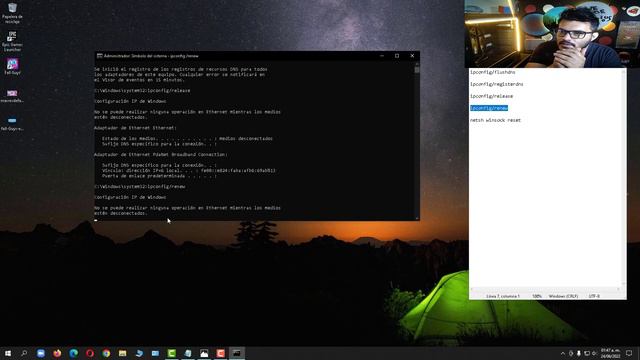Click the ipconfig/flushdns line in Notepad
The image size is (640, 360).
click(x=492, y=72)
